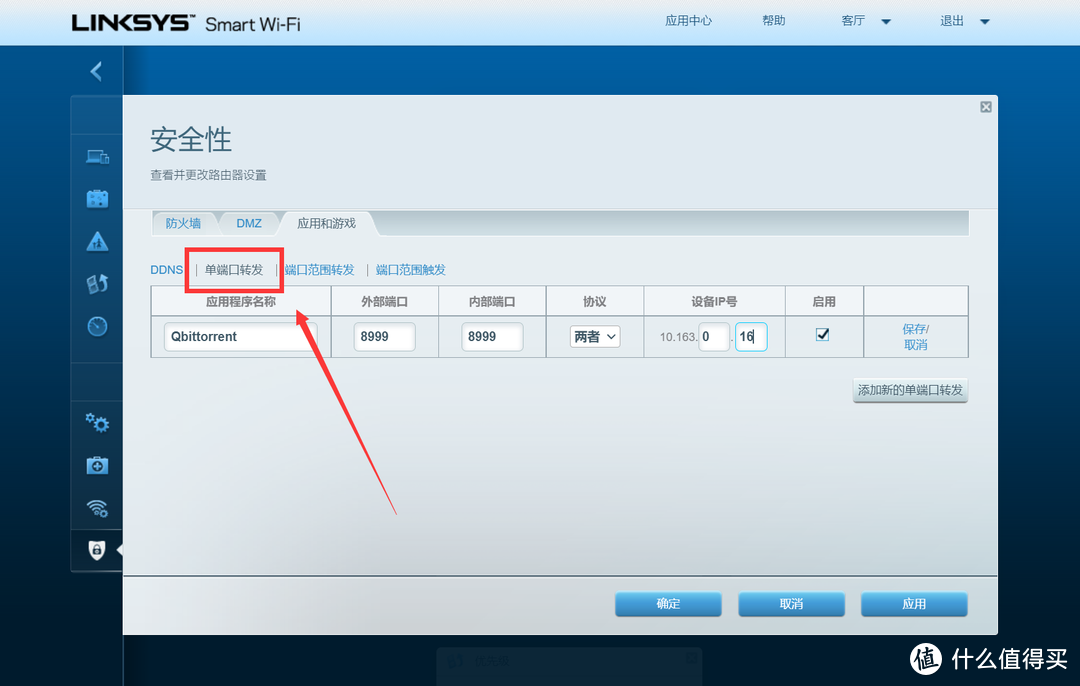Focus the IP third octet field
1080x686 pixels.
pos(714,337)
